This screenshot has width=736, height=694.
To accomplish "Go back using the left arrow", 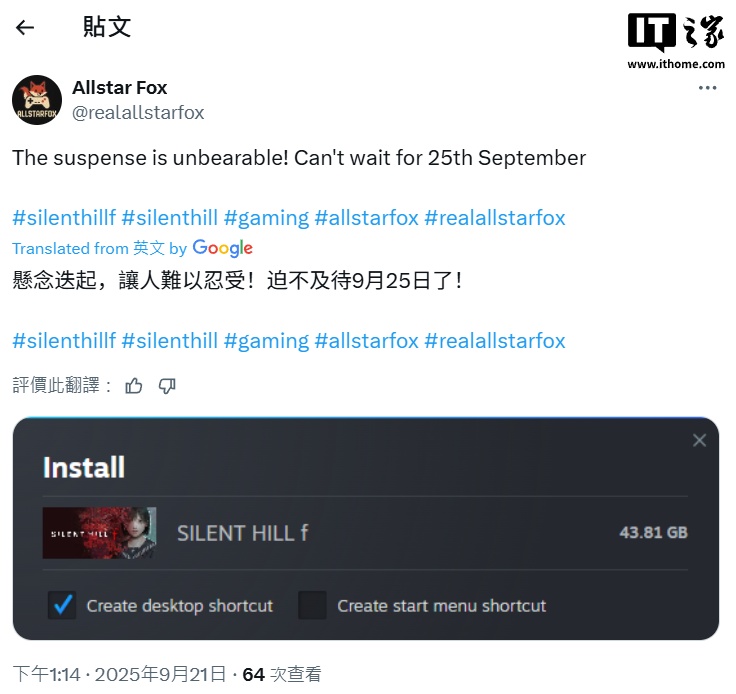I will (x=25, y=28).
